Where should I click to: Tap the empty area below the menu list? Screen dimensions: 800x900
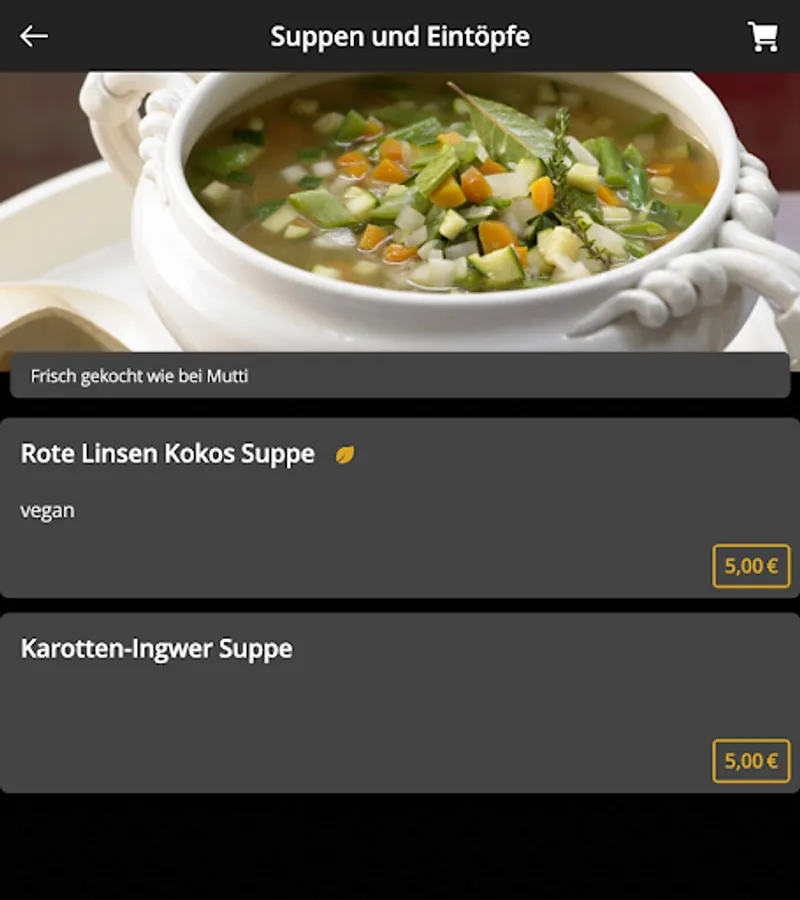(400, 847)
